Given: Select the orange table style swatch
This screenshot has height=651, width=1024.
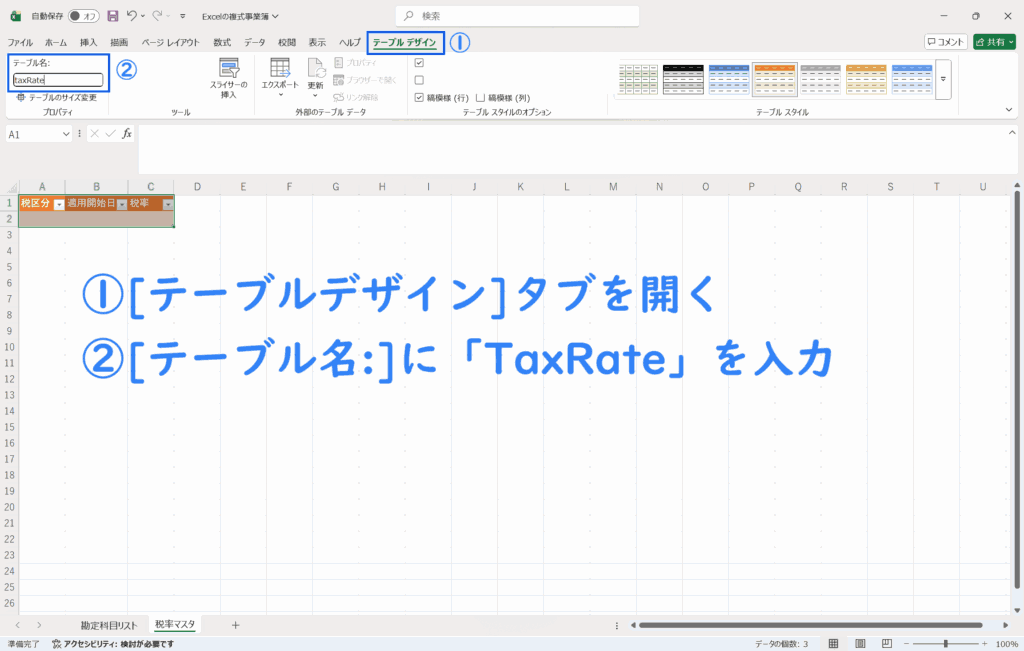Looking at the screenshot, I should pyautogui.click(x=774, y=79).
